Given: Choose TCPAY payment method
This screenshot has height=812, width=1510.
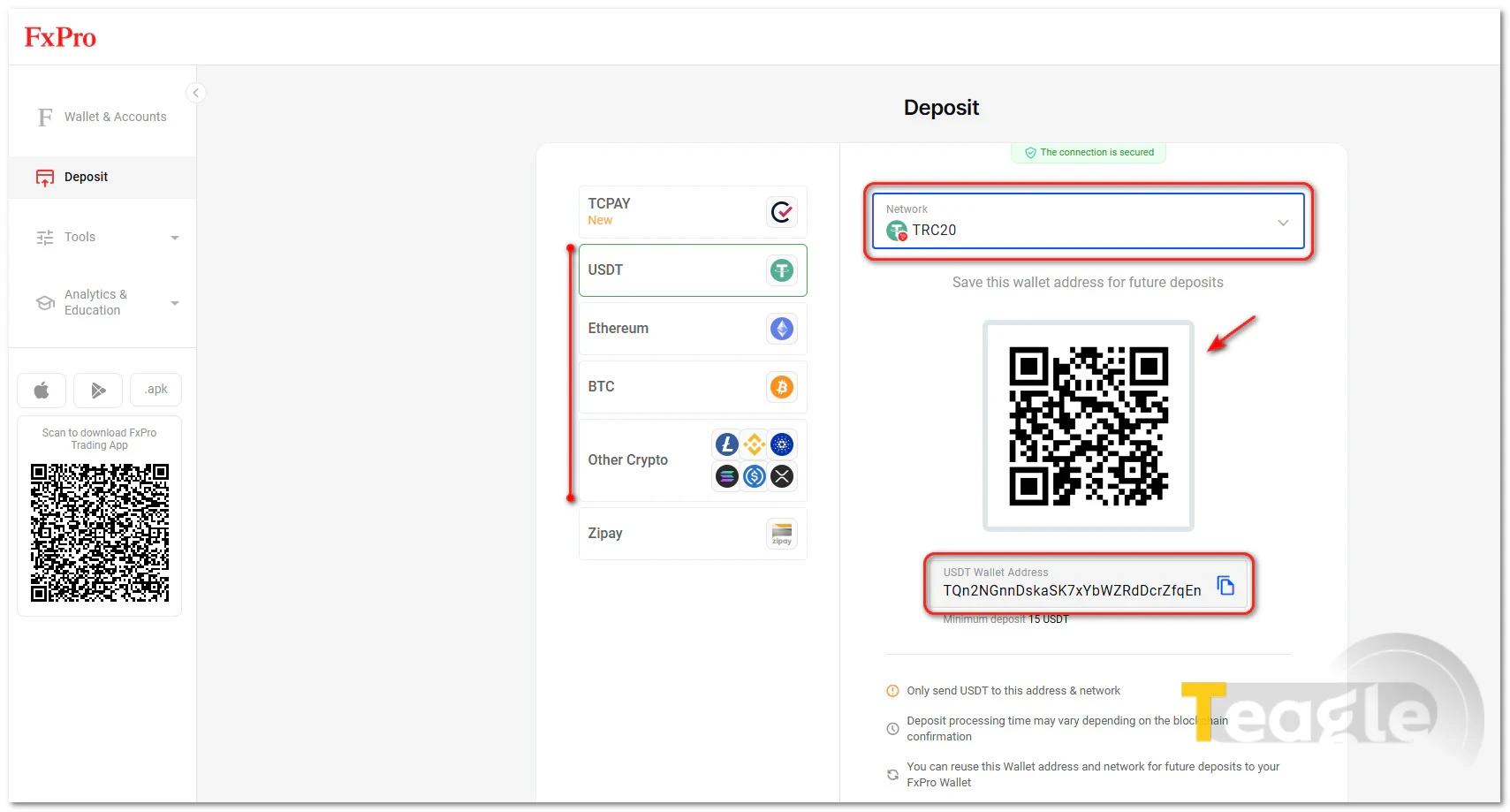Looking at the screenshot, I should point(693,212).
